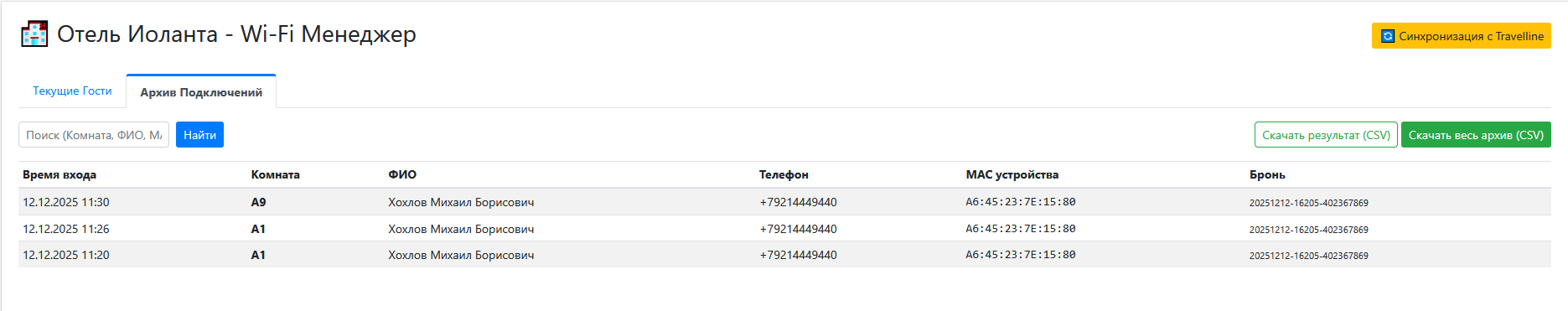
Task: Click the ФИО column header
Action: click(402, 174)
